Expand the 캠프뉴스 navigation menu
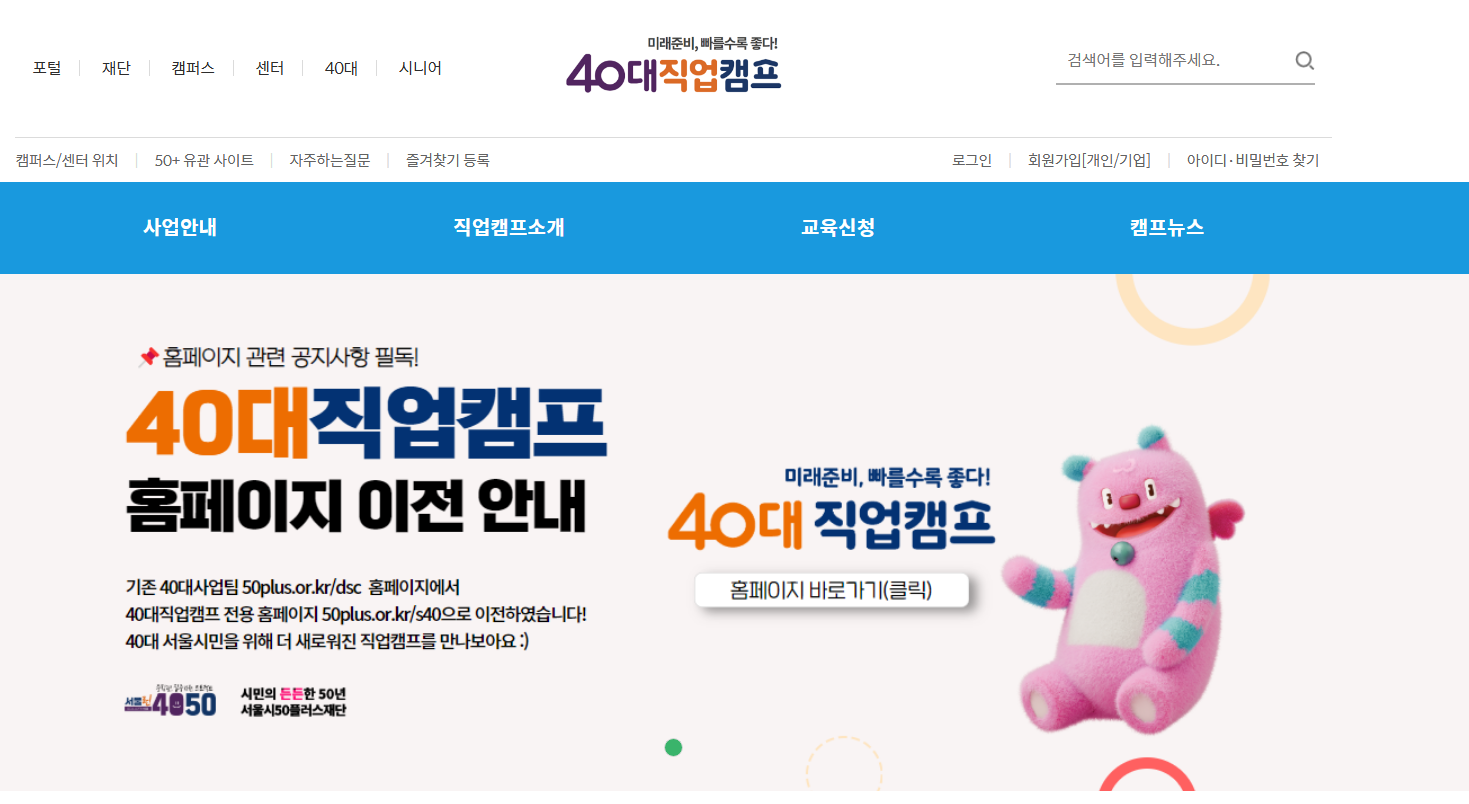Viewport: 1469px width, 804px height. coord(1167,227)
